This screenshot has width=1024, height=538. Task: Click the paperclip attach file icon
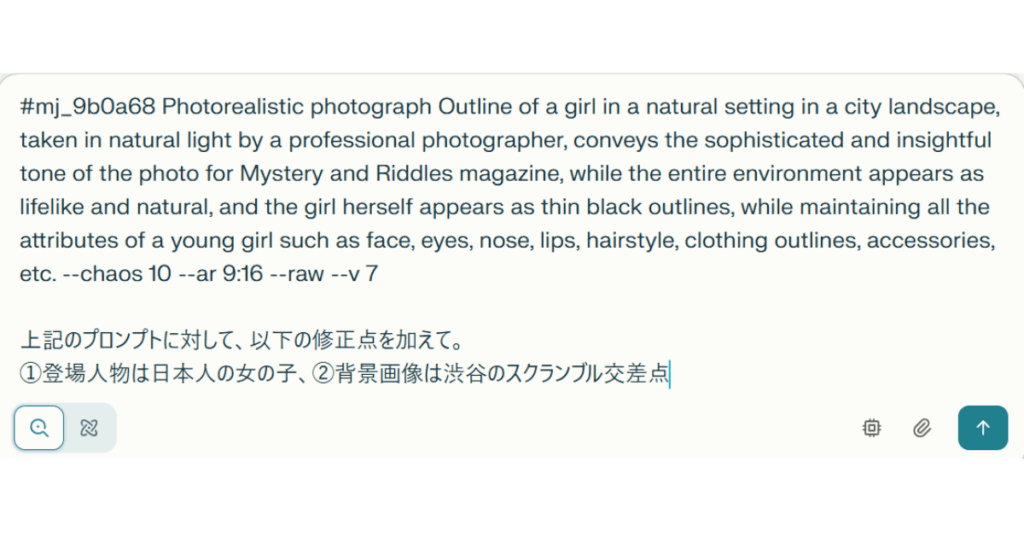[921, 428]
